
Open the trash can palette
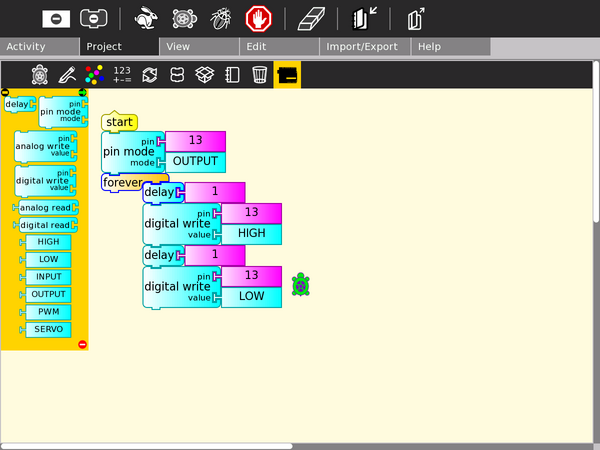coord(259,74)
